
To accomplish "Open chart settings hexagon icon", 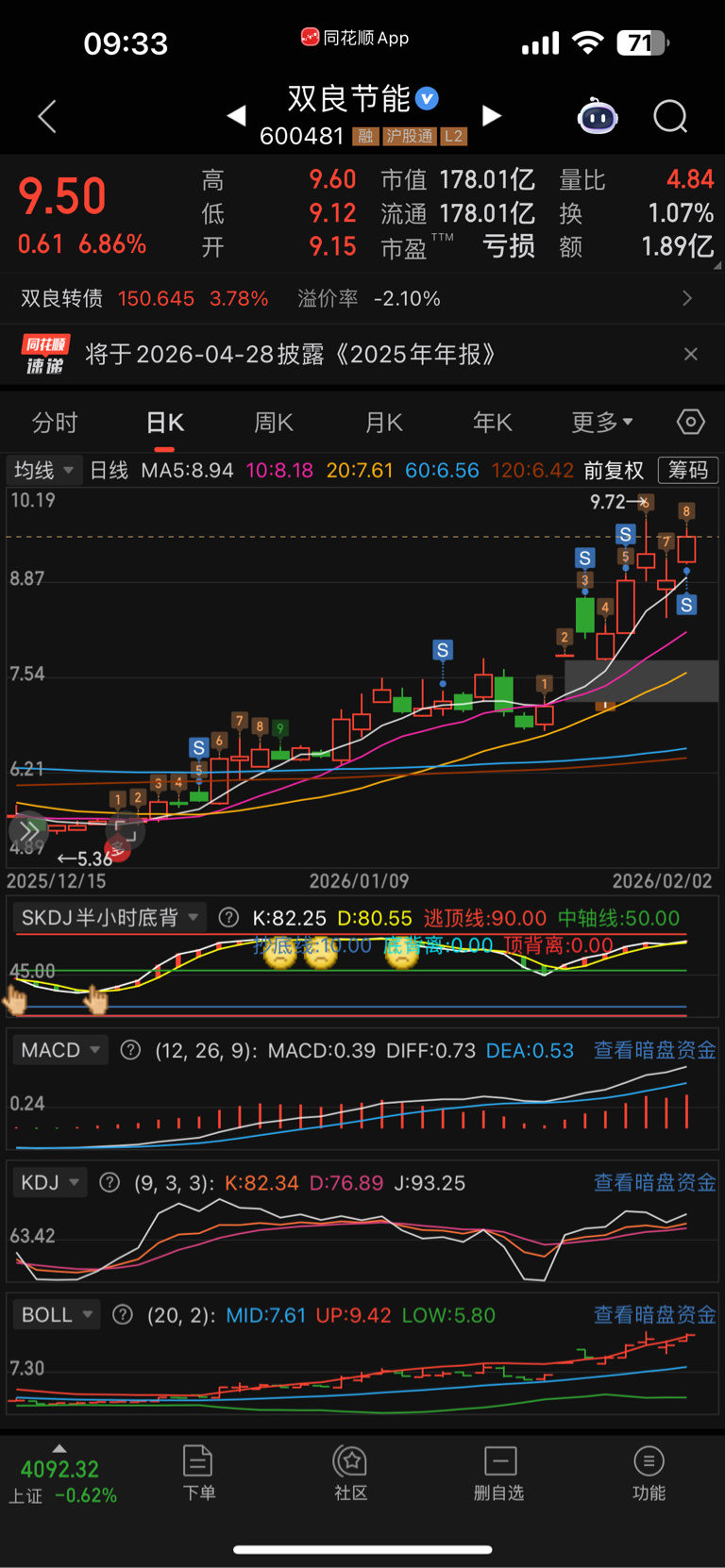I will 691,422.
